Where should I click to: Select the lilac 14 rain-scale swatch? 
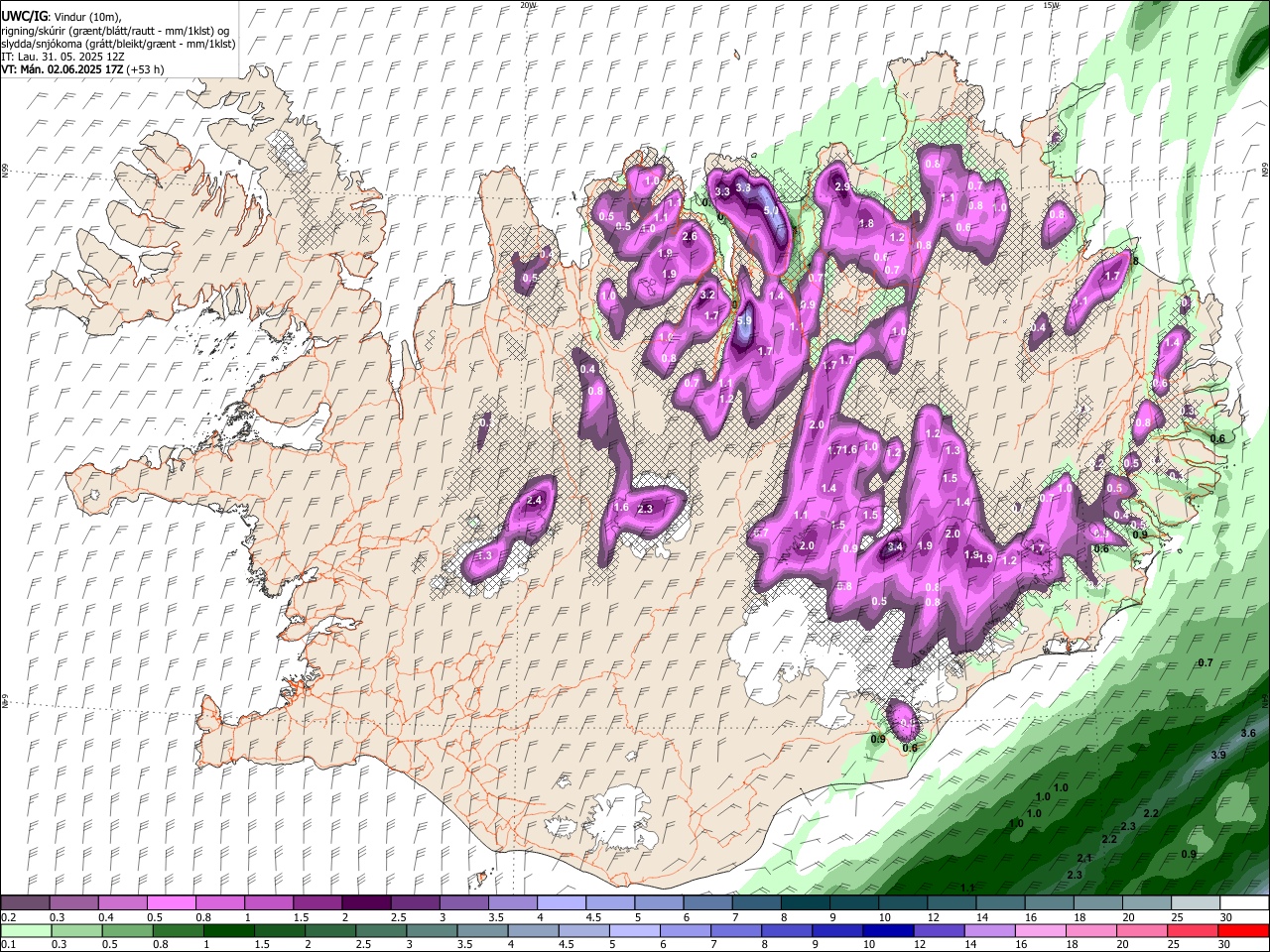pos(989,930)
